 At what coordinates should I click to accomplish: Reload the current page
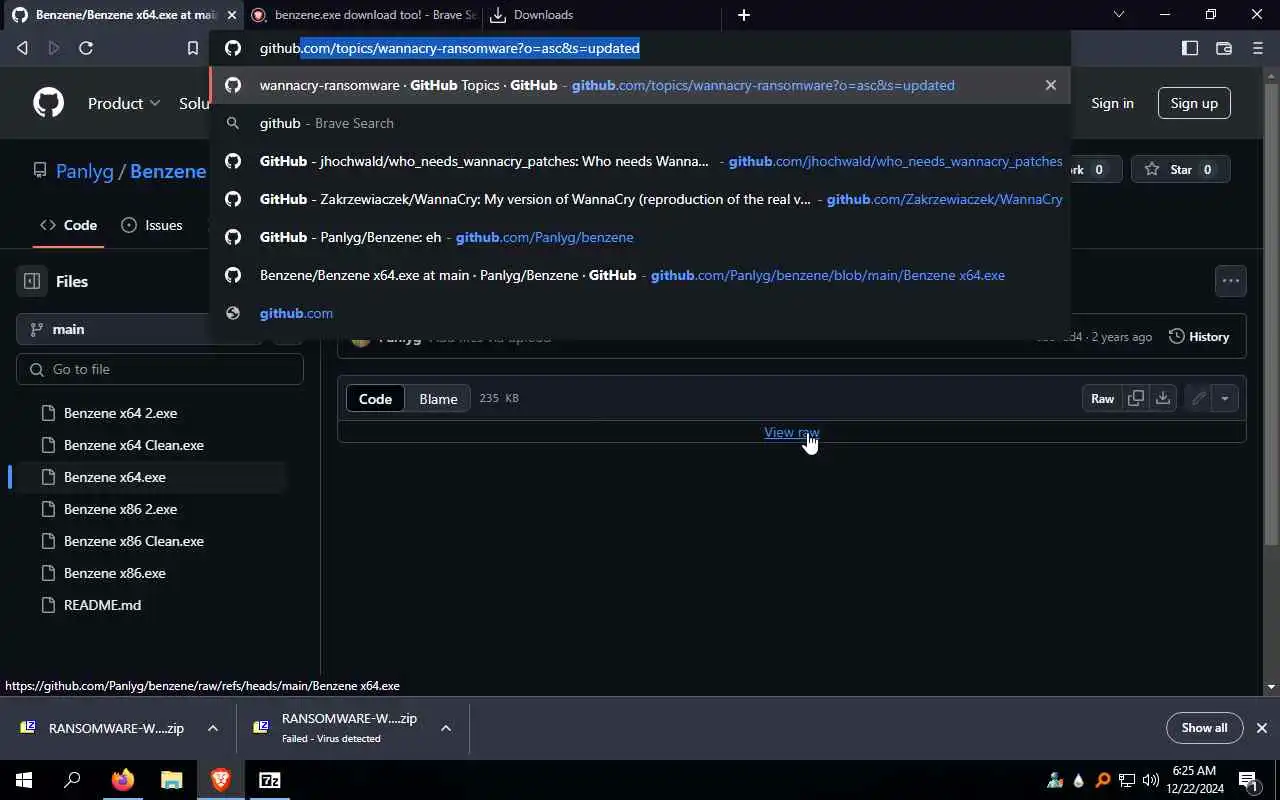(86, 48)
